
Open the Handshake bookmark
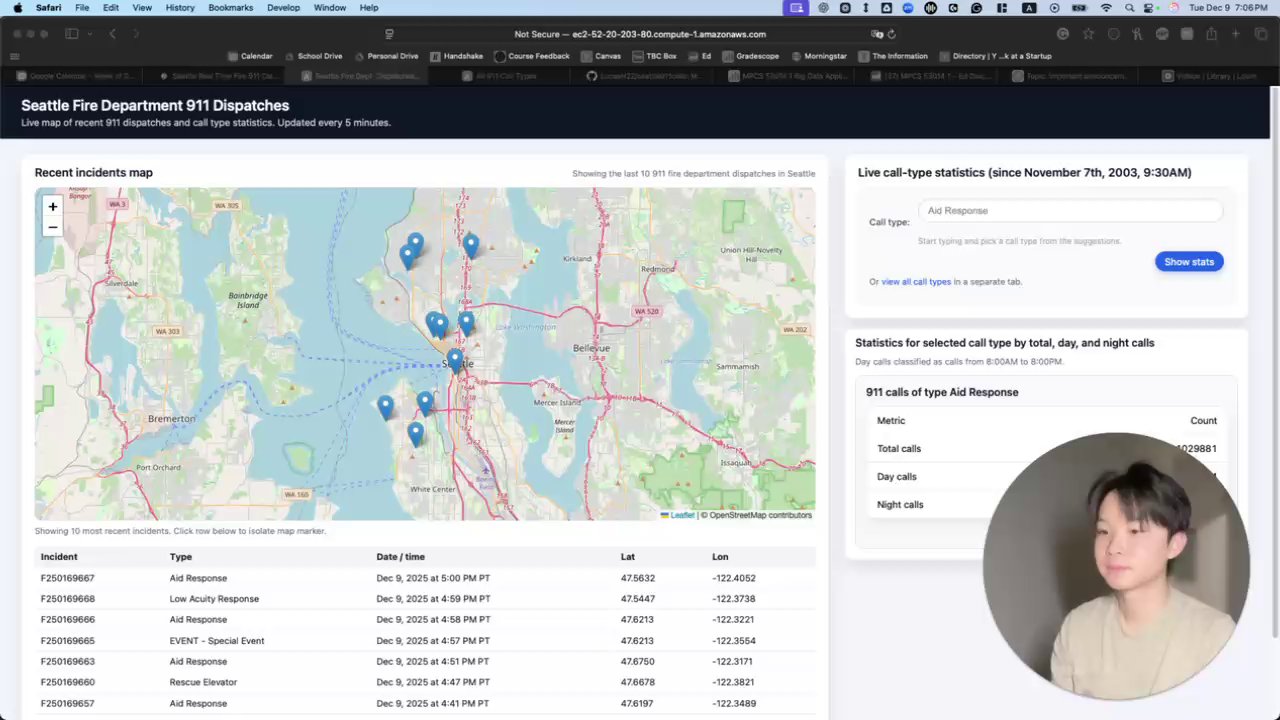coord(456,56)
